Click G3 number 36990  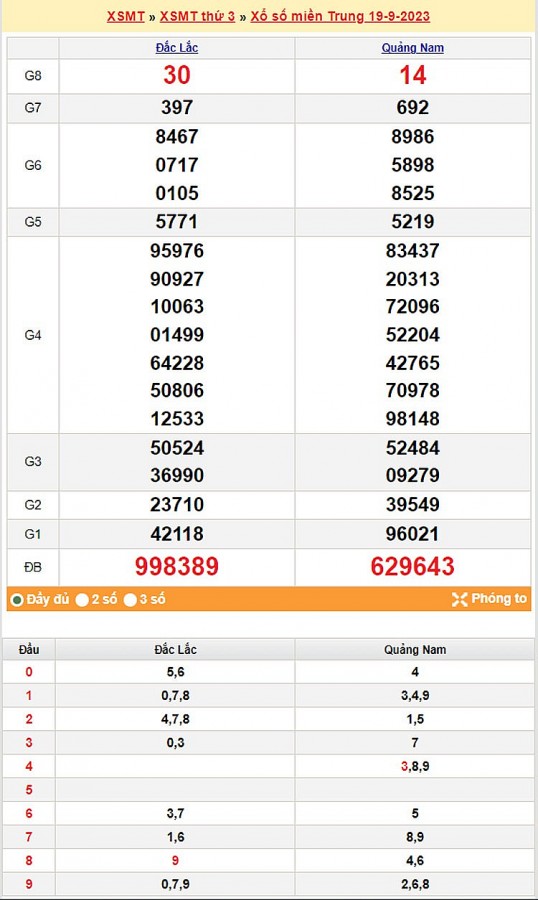point(177,475)
